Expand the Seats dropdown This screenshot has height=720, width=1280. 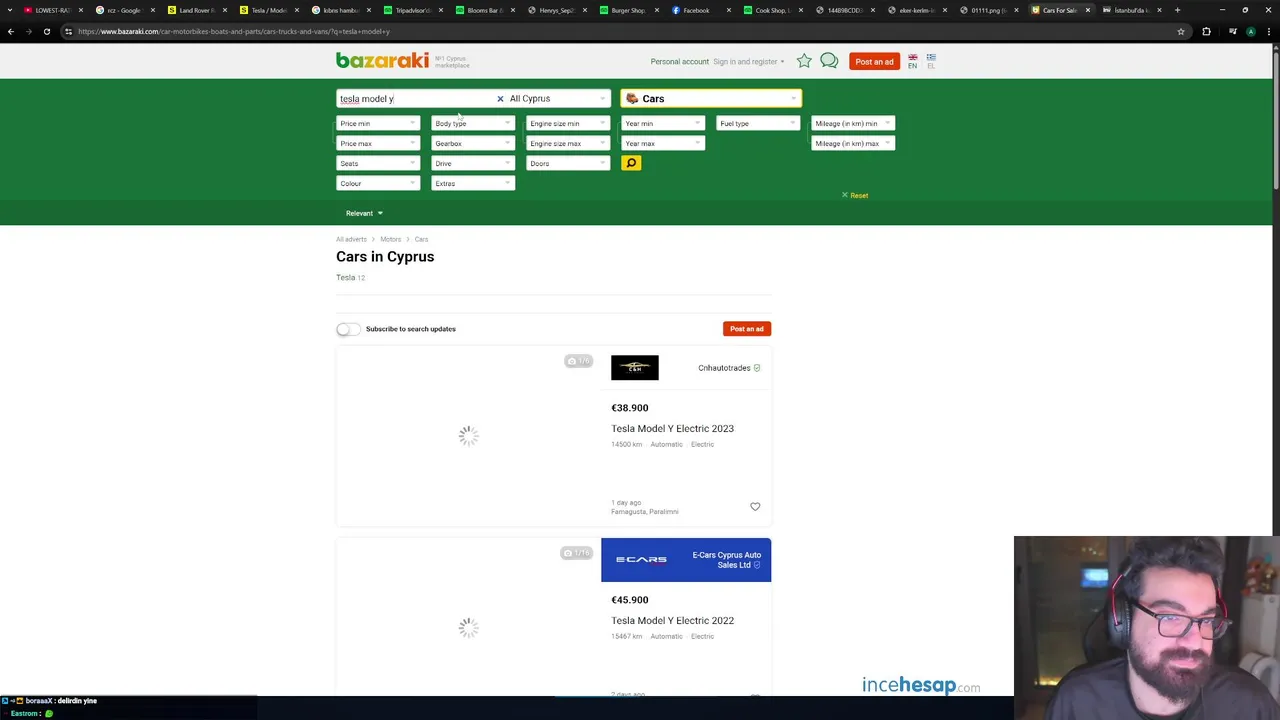[x=378, y=163]
